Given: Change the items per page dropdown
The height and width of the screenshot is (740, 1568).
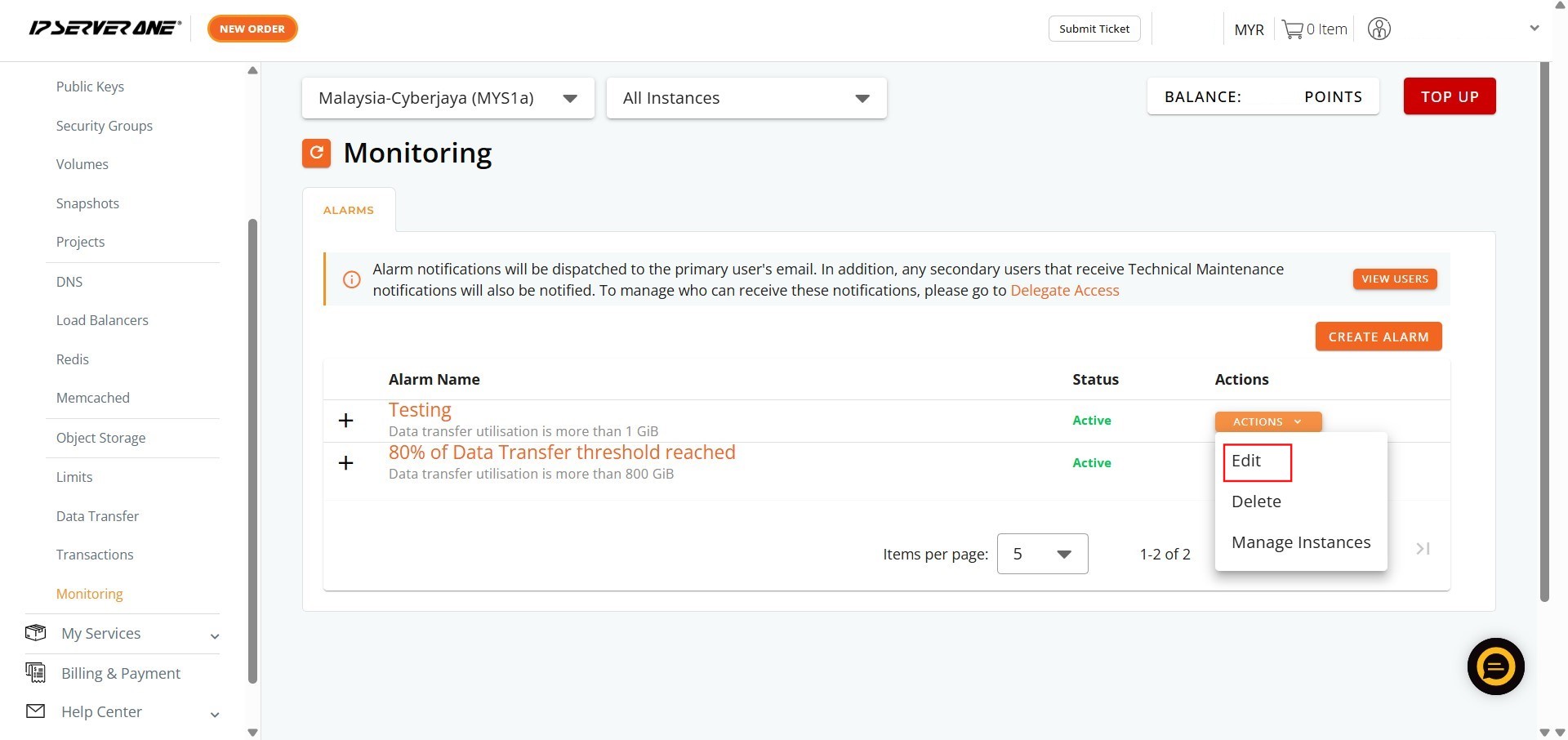Looking at the screenshot, I should click(1042, 554).
